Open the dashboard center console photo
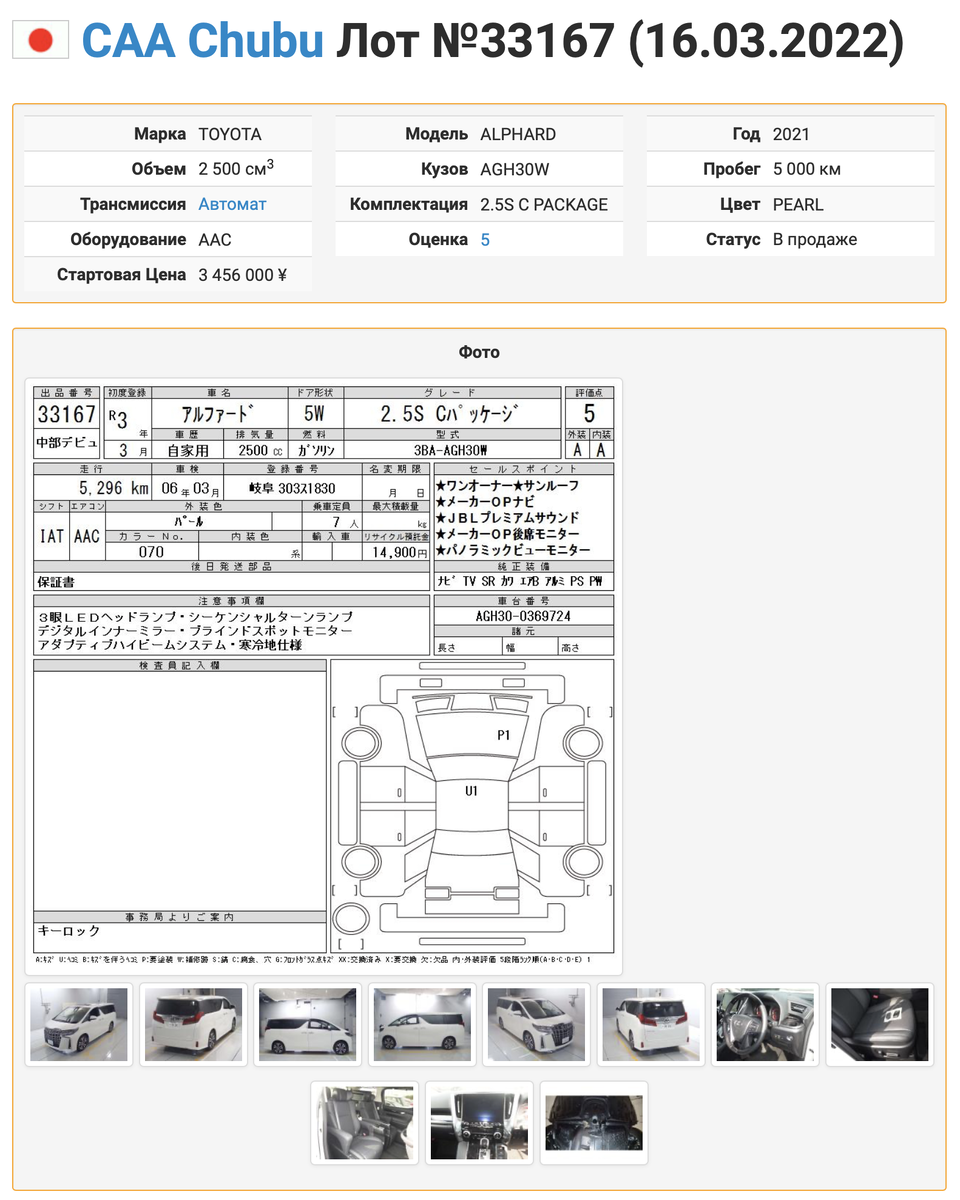The height and width of the screenshot is (1200, 960). [x=480, y=1122]
